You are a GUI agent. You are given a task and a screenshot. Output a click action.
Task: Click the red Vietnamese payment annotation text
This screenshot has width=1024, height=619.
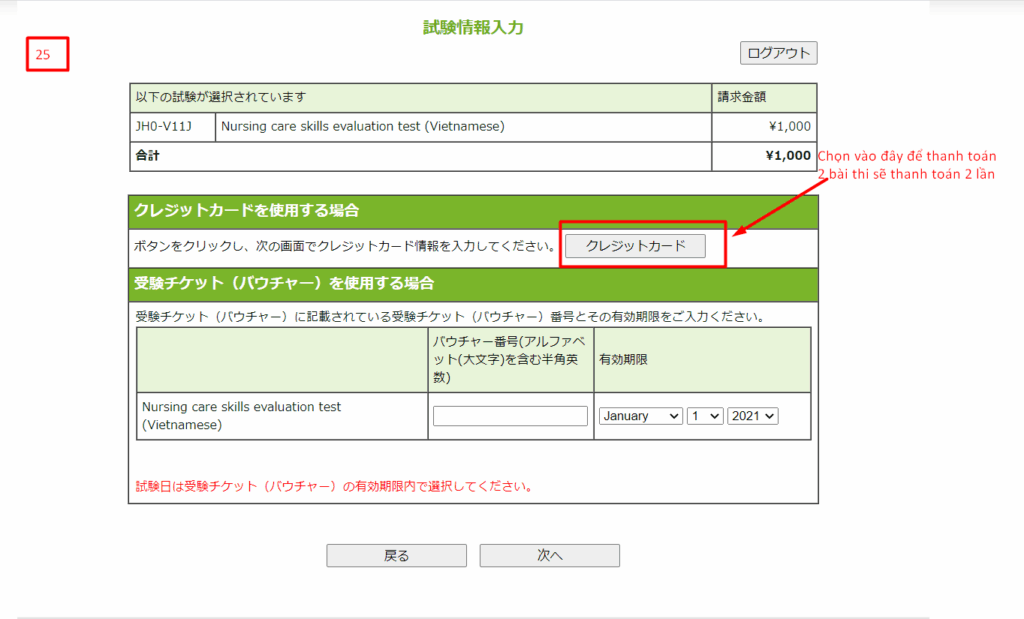tap(906, 166)
